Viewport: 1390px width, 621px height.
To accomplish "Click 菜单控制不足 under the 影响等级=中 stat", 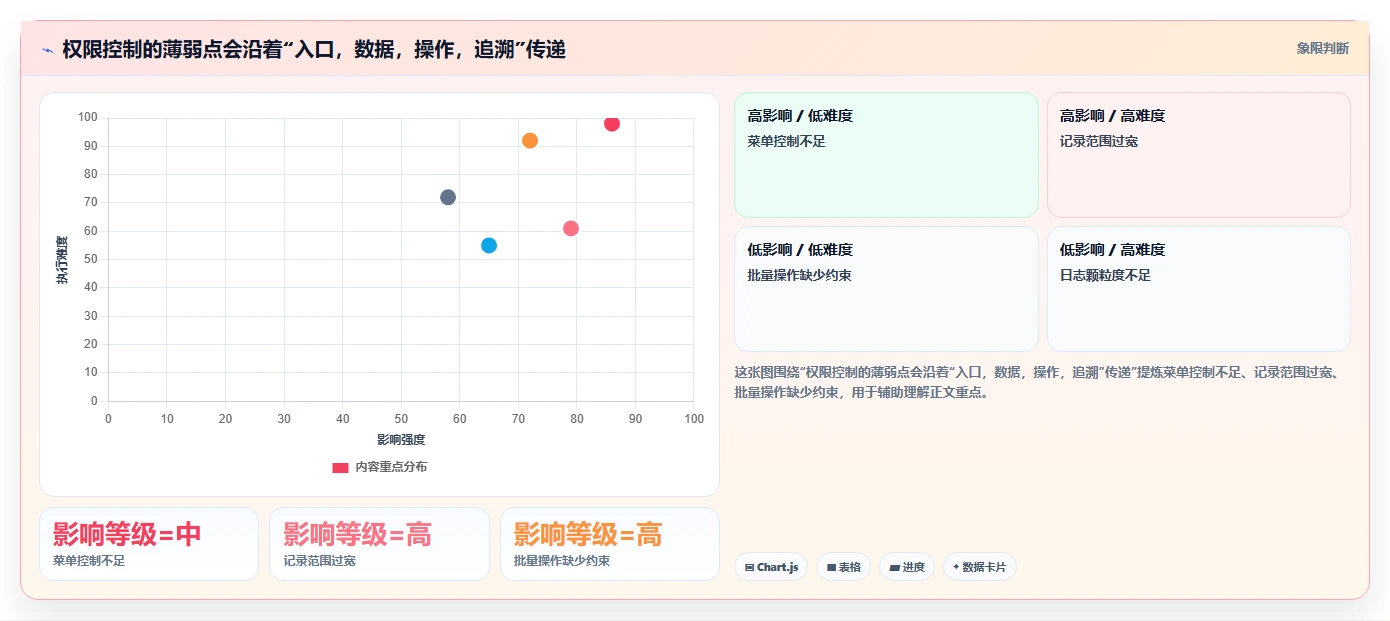I will [89, 561].
